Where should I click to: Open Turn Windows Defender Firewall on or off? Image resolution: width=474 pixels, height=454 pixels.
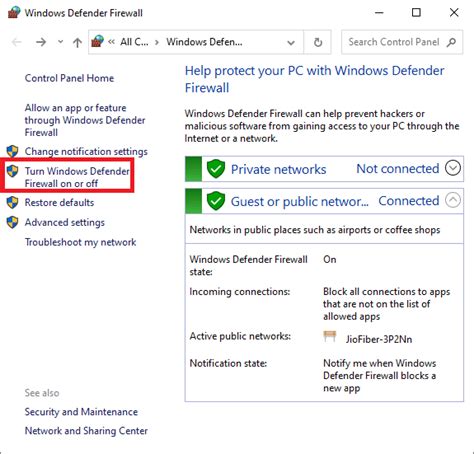[77, 177]
